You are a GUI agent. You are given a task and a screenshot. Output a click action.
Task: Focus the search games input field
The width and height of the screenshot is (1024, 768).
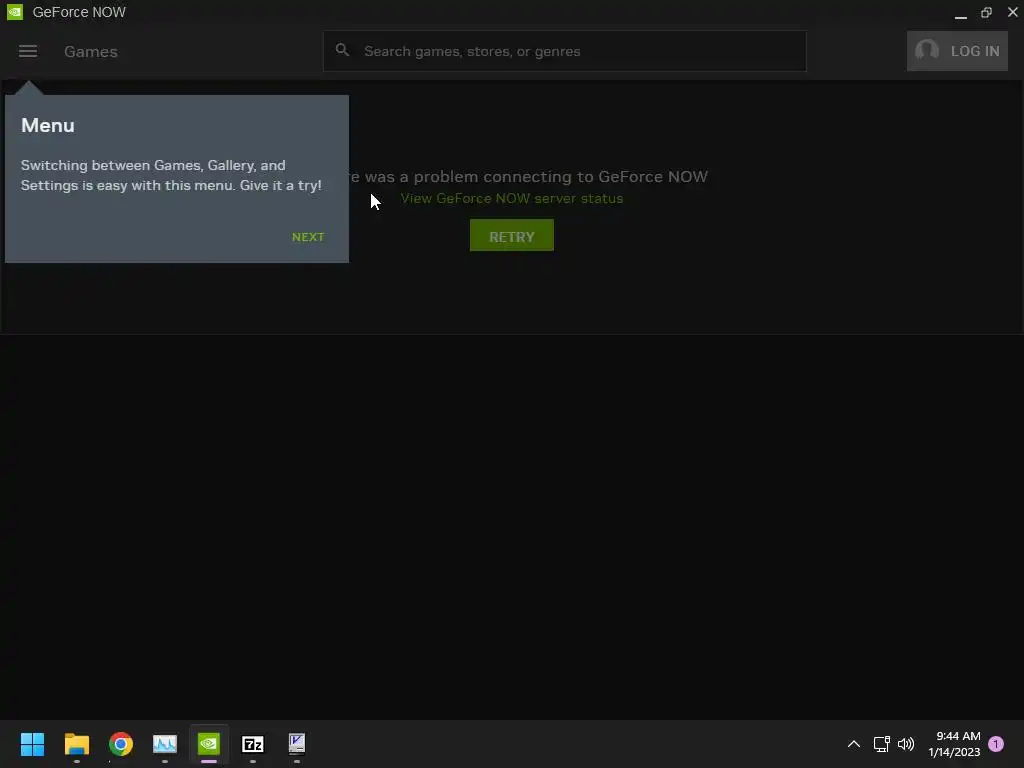(x=564, y=51)
